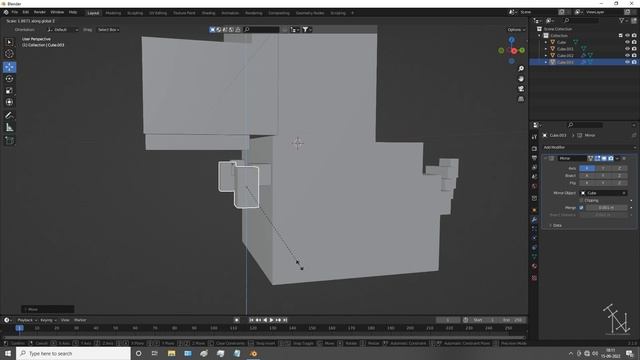Screen dimensions: 640x360
Task: Click the red X axis on navigation gizmo
Action: (514, 51)
